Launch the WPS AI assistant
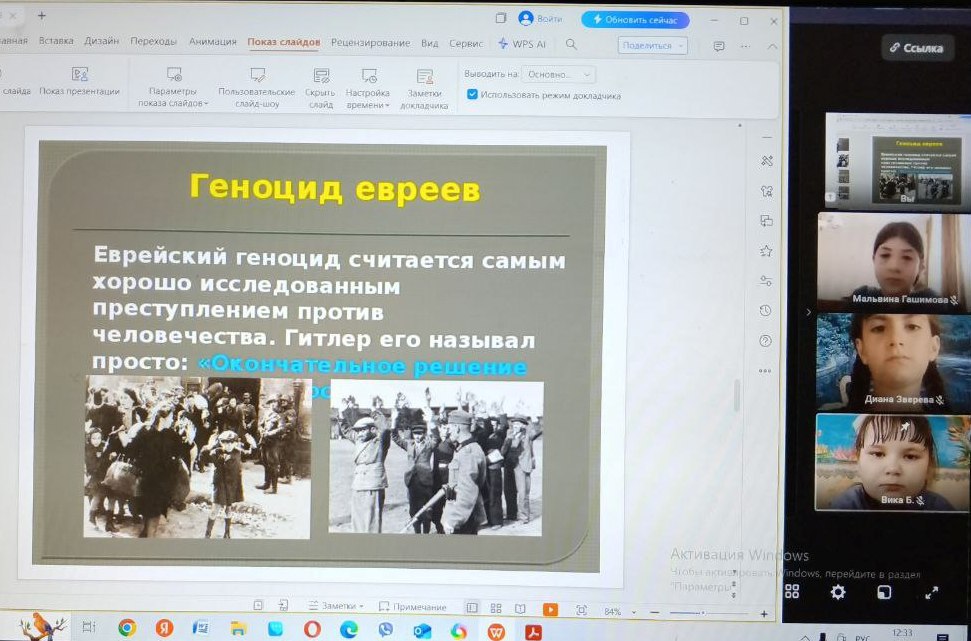 coord(522,44)
